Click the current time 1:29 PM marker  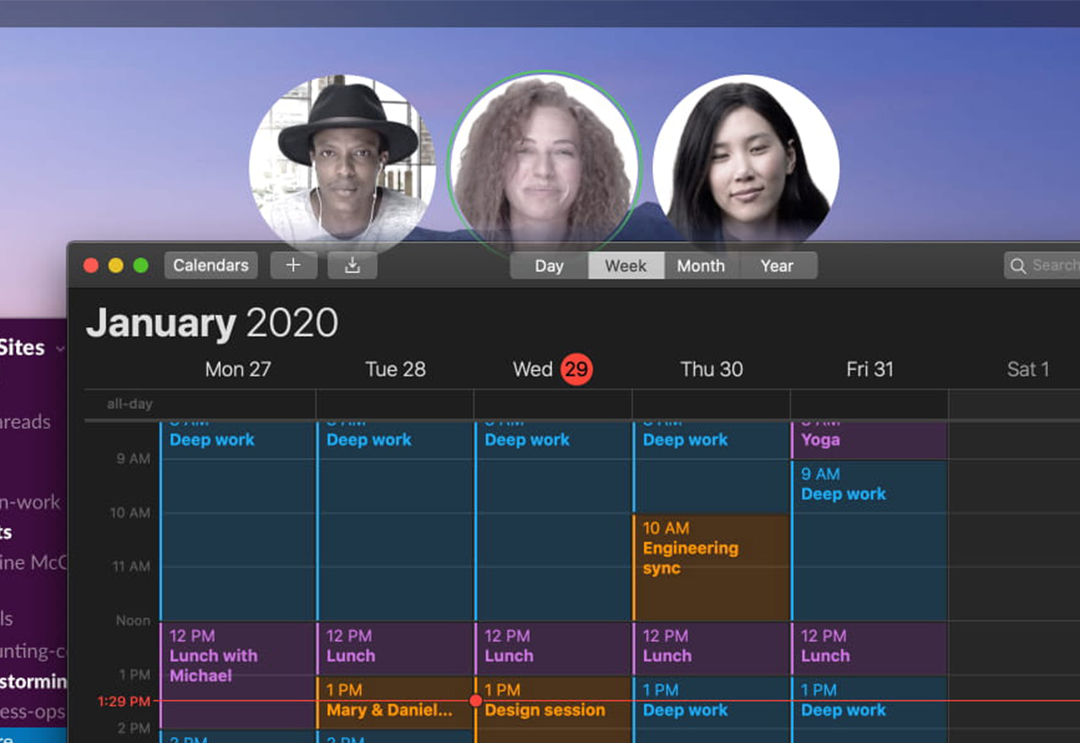coord(124,701)
